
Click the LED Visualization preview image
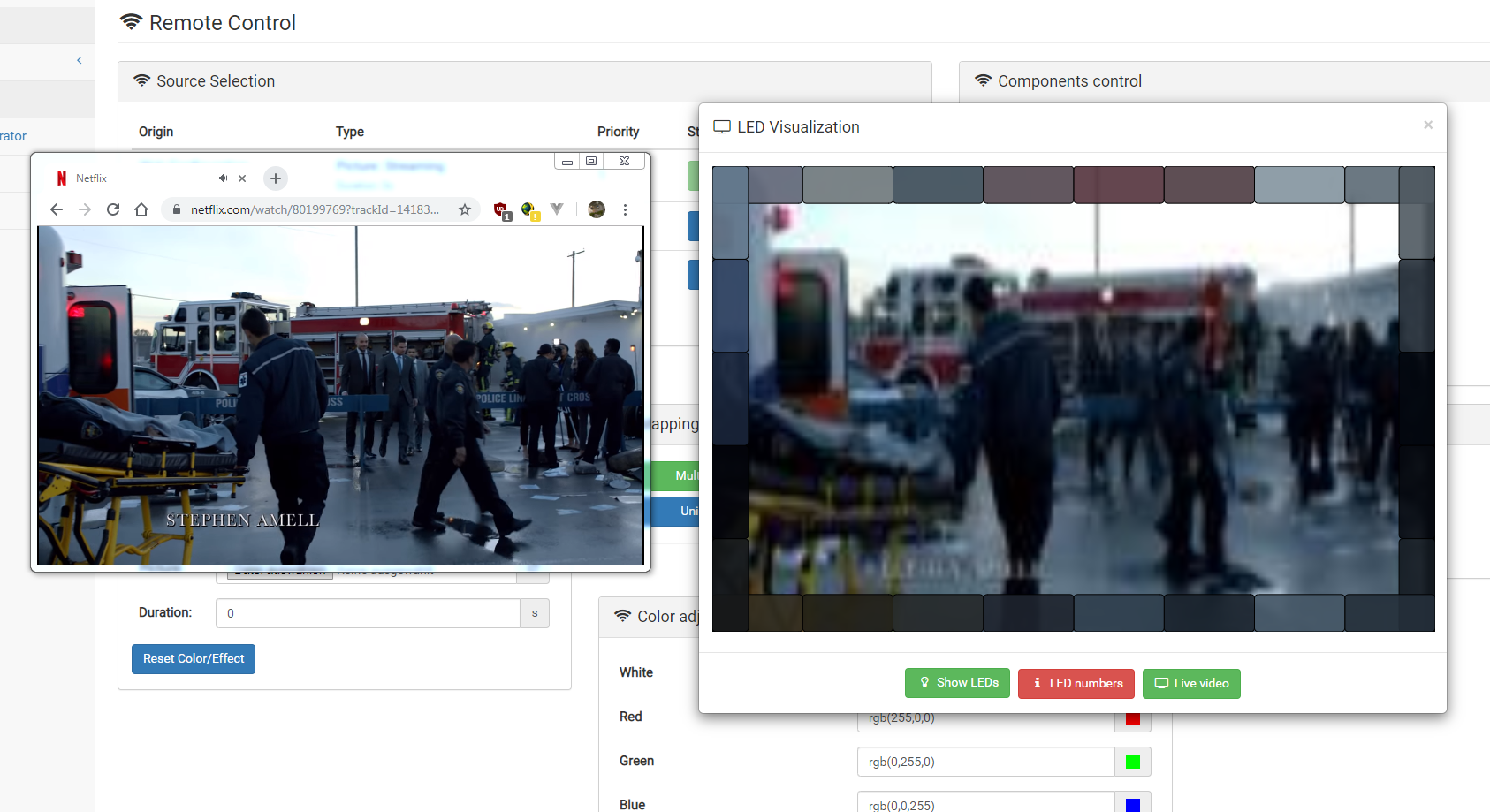pos(1074,398)
